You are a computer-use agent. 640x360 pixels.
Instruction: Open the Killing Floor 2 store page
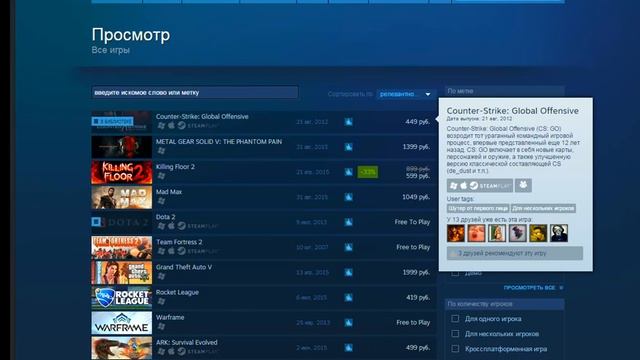click(x=175, y=167)
